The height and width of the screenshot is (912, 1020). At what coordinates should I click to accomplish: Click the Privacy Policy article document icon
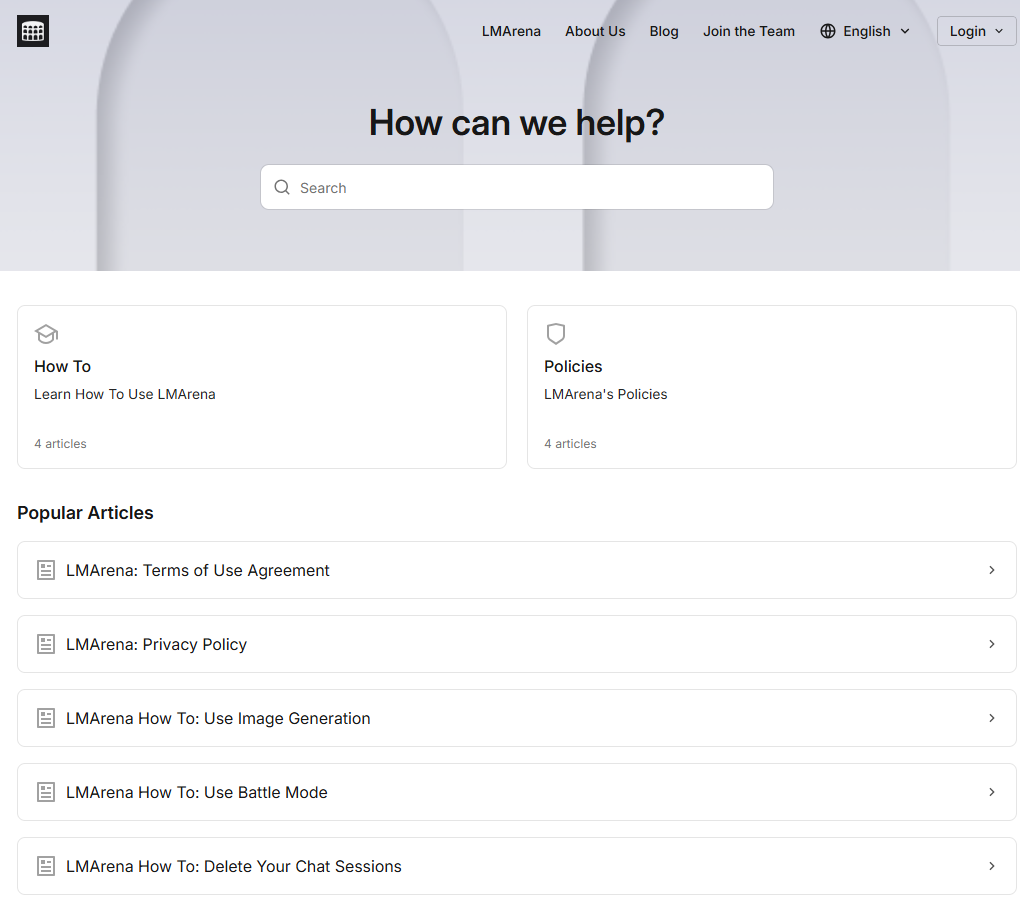pos(45,644)
